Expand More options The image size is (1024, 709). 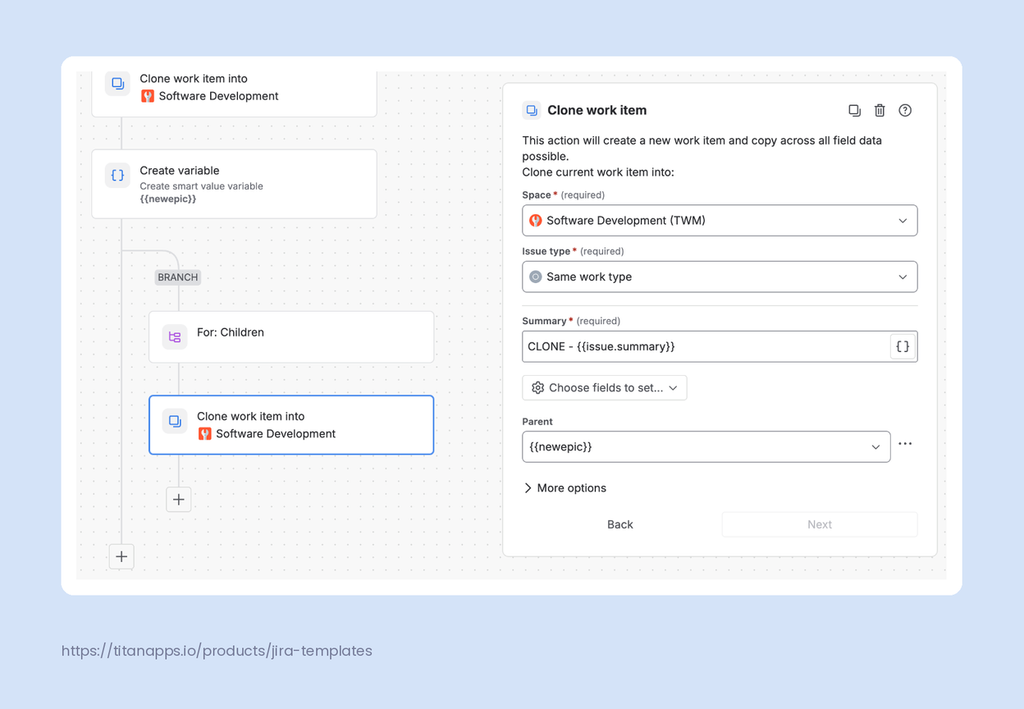point(565,488)
